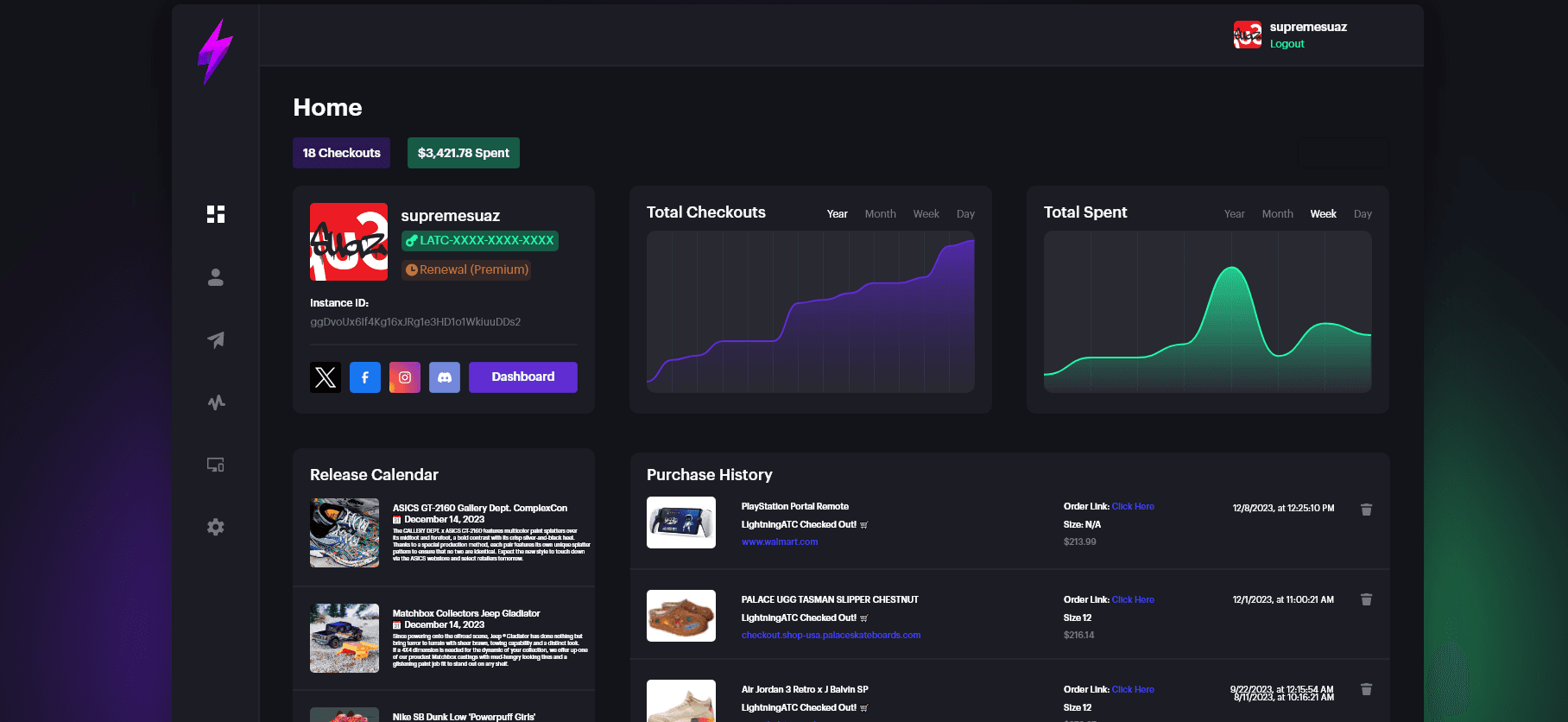Click the Size: N/A text

[1082, 525]
